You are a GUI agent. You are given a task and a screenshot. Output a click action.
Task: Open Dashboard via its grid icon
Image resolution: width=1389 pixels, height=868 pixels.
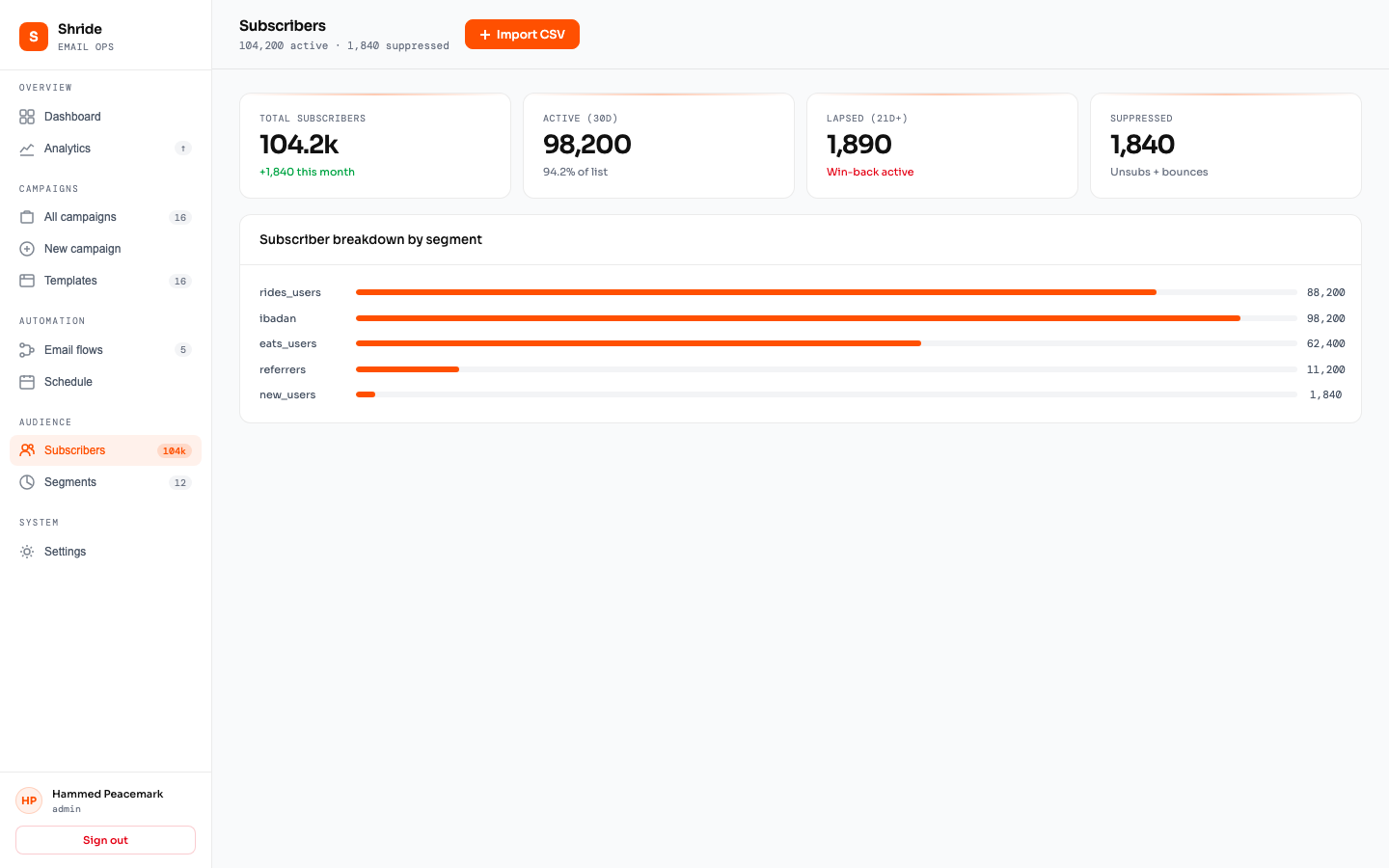27,117
